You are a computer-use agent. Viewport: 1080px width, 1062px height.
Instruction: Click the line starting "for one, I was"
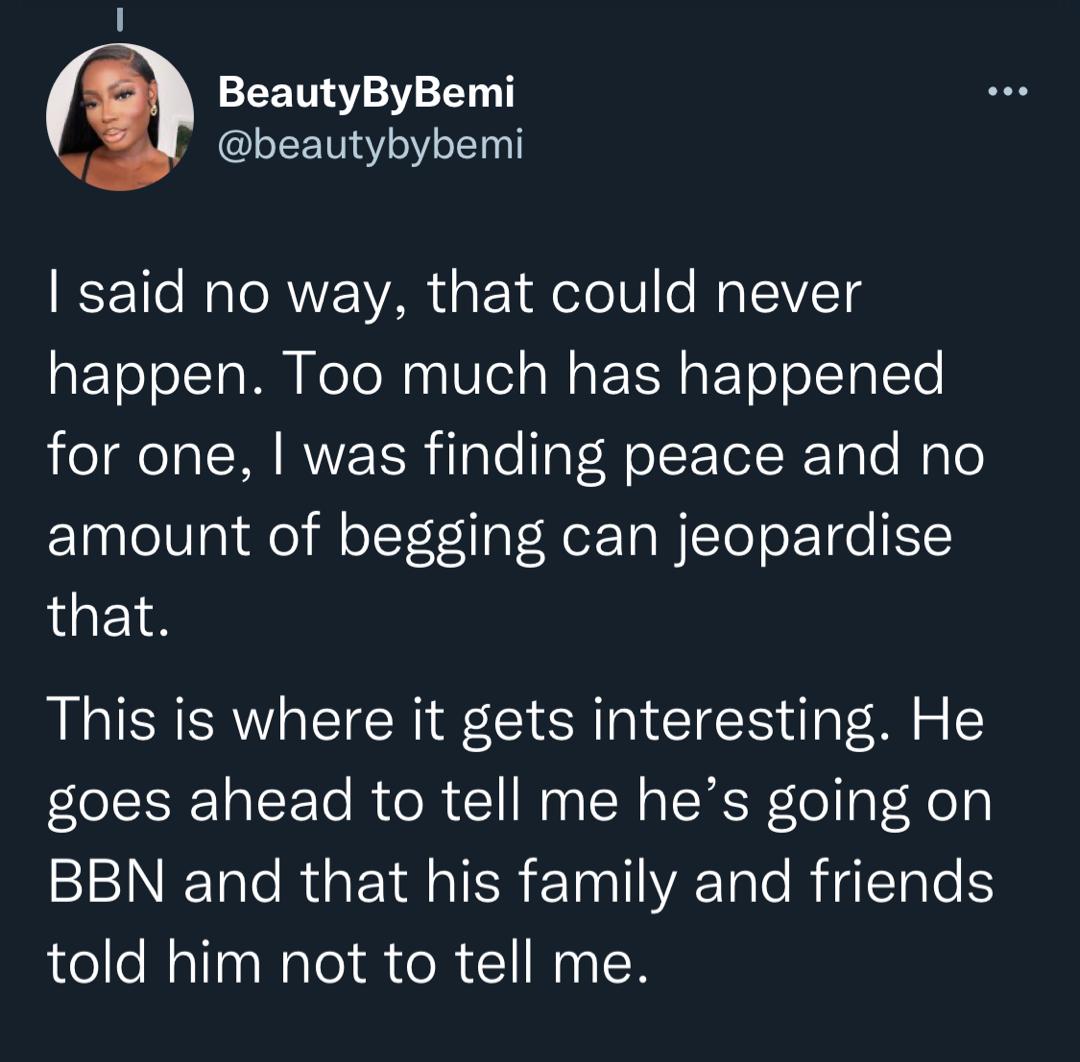[515, 455]
